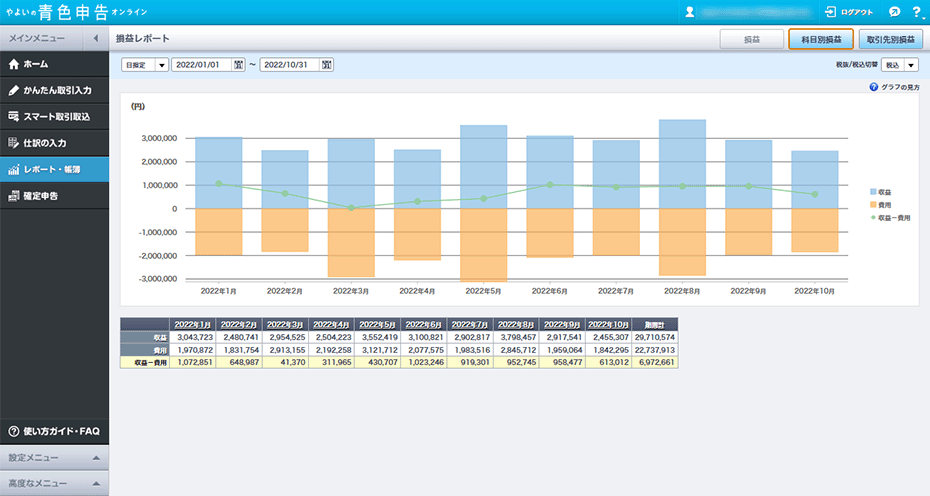Click the question icon next to 使い方ガイド・FAQ
Image resolution: width=930 pixels, height=496 pixels.
14,431
